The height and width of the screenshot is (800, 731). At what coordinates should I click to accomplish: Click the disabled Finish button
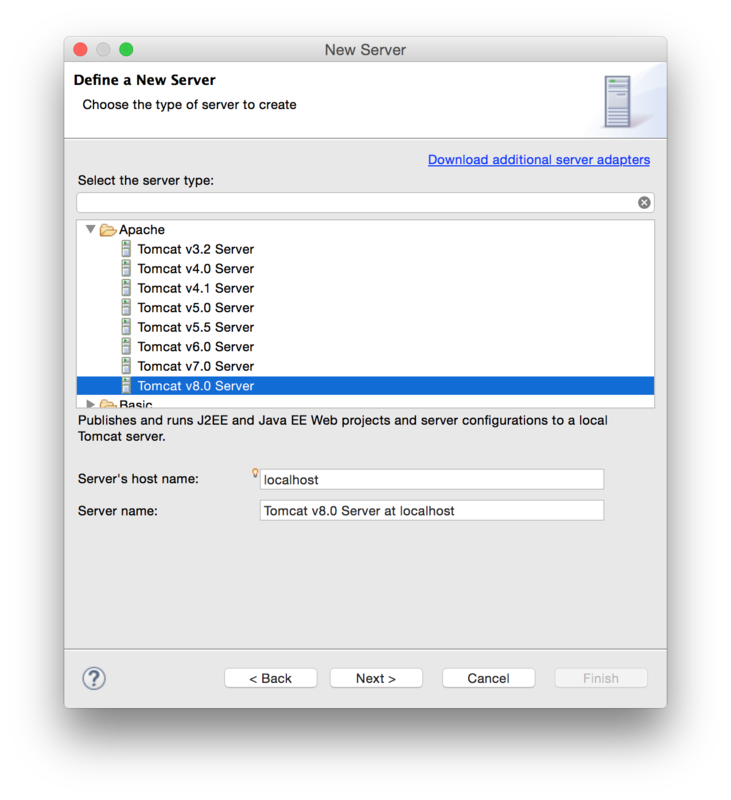(601, 678)
